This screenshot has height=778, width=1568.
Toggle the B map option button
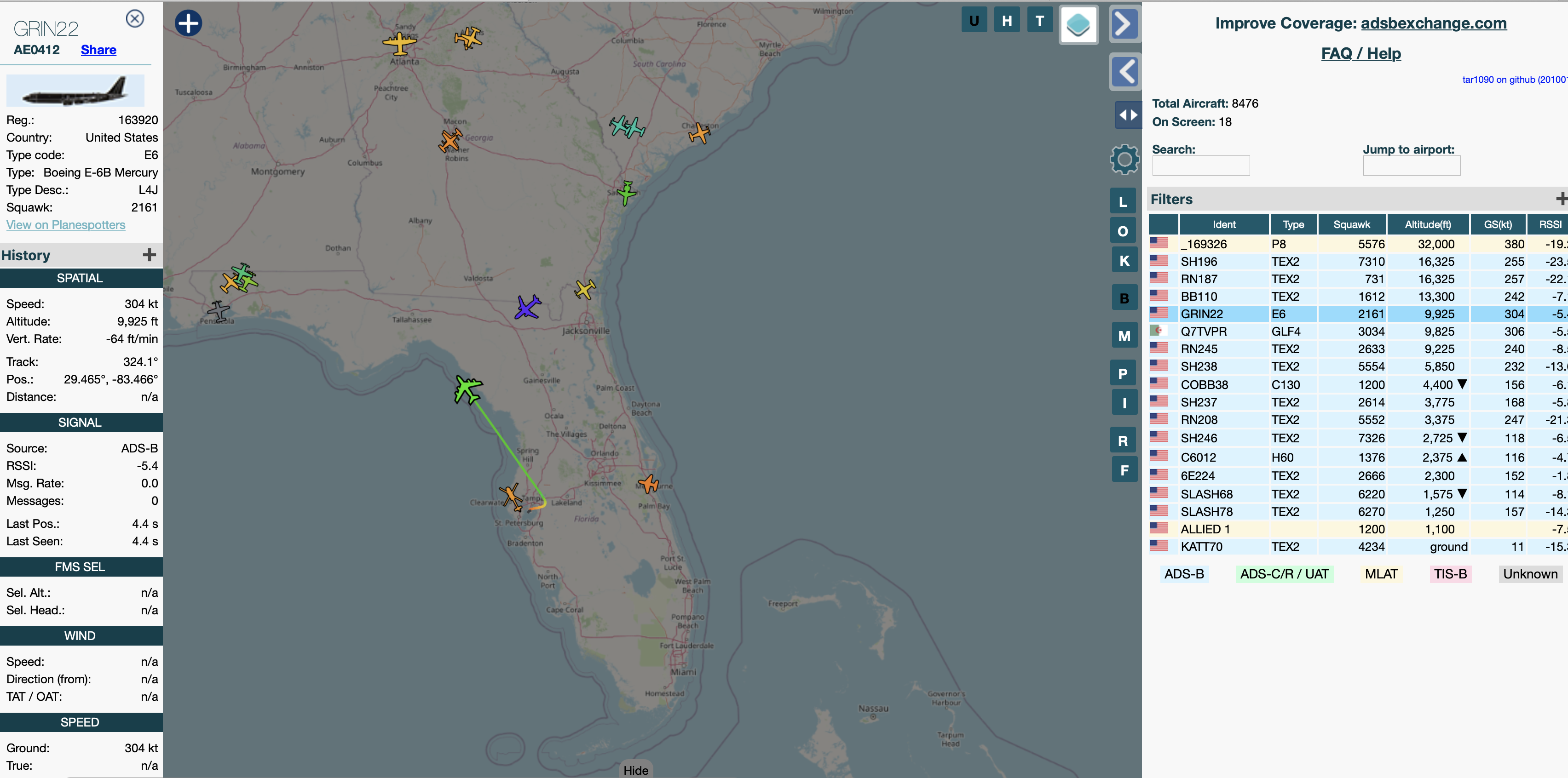[1124, 298]
